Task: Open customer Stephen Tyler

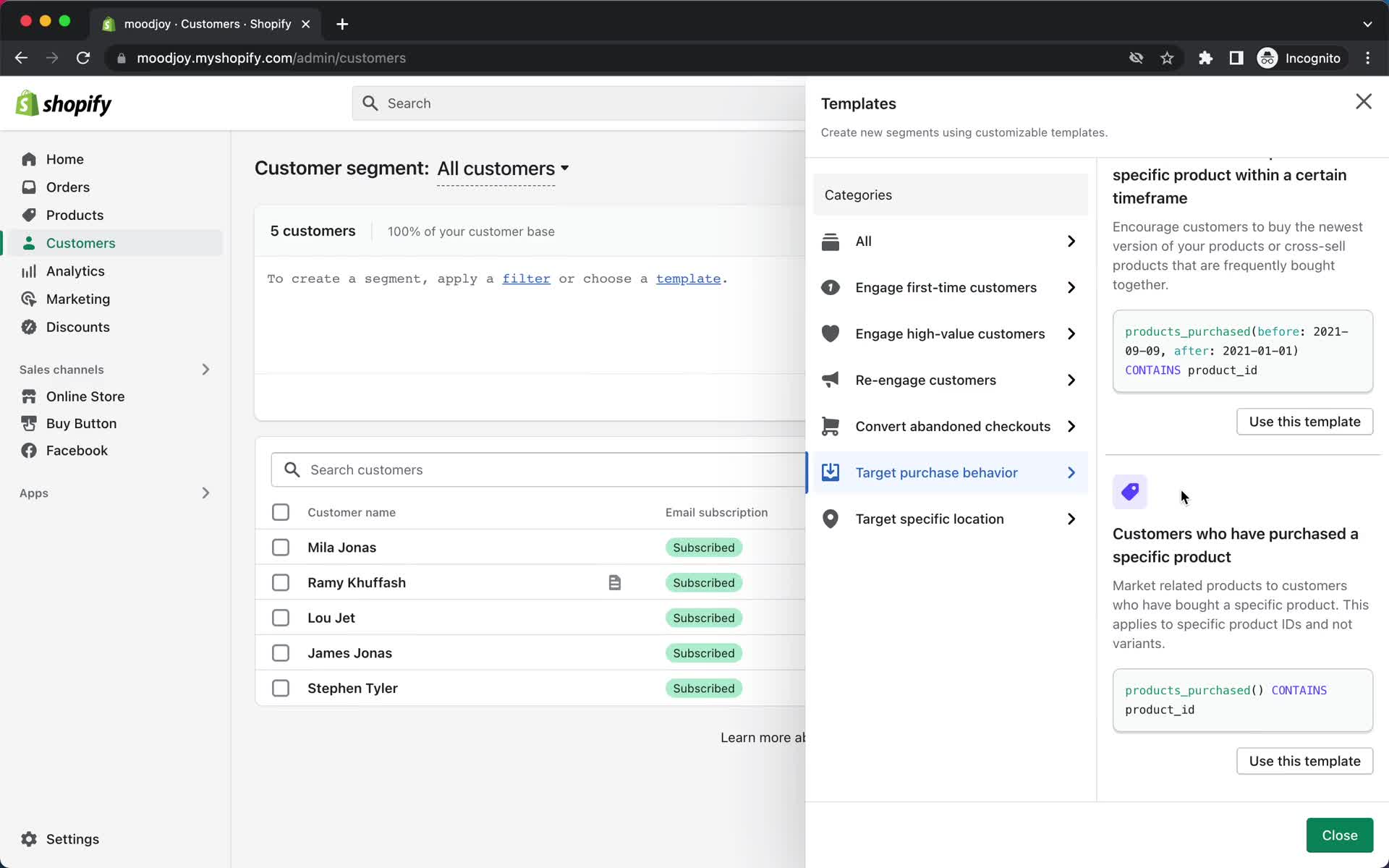Action: tap(352, 689)
